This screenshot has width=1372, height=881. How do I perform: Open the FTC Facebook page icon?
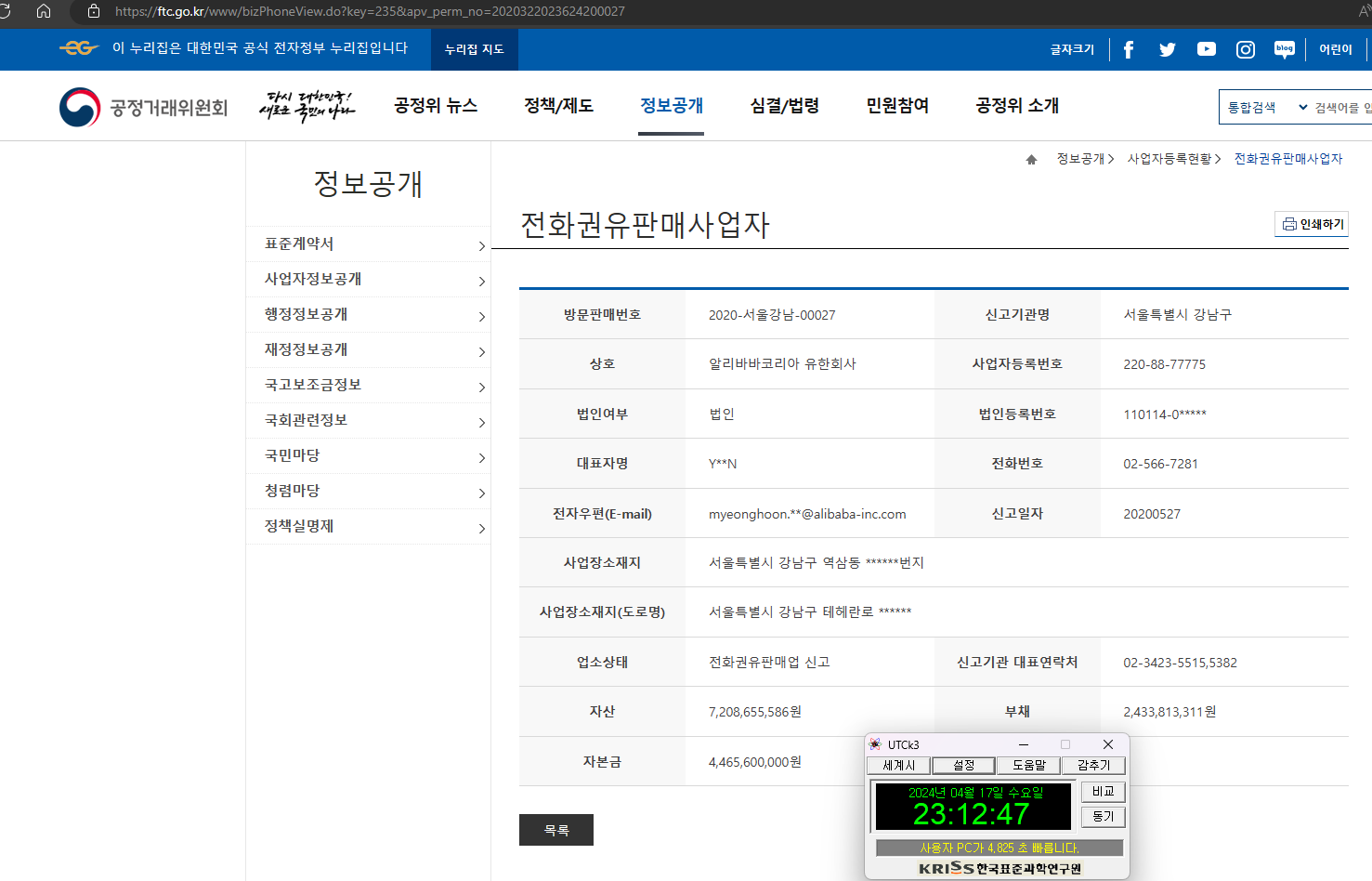[1129, 49]
